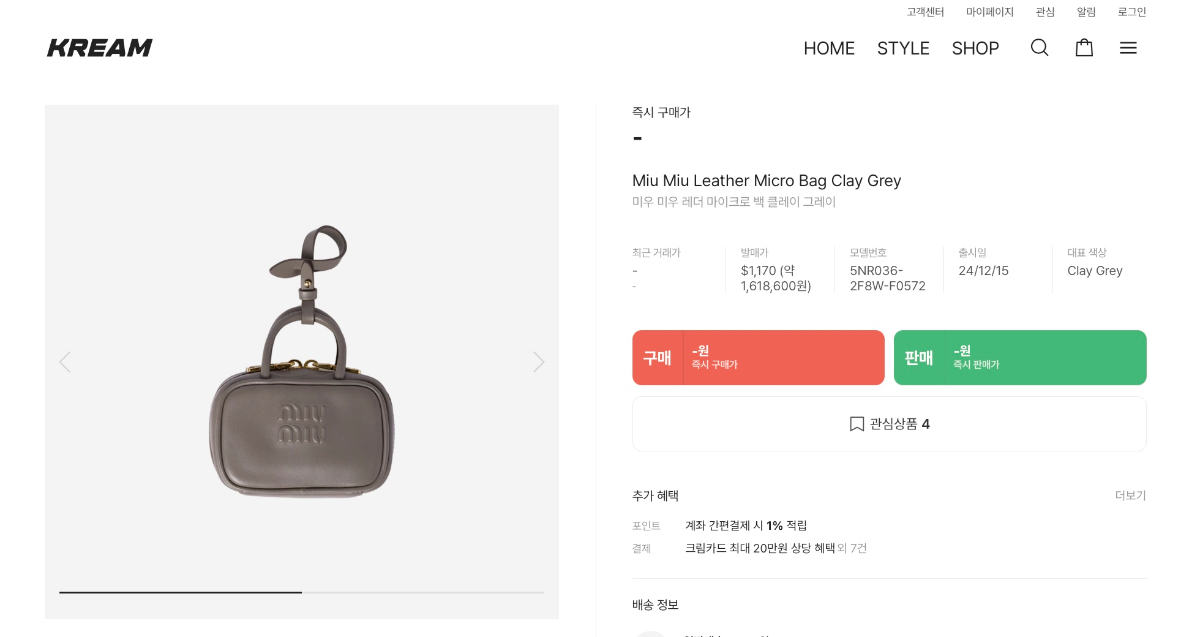Screen dimensions: 1200x637
Task: Click the KREAM logo
Action: pyautogui.click(x=100, y=48)
